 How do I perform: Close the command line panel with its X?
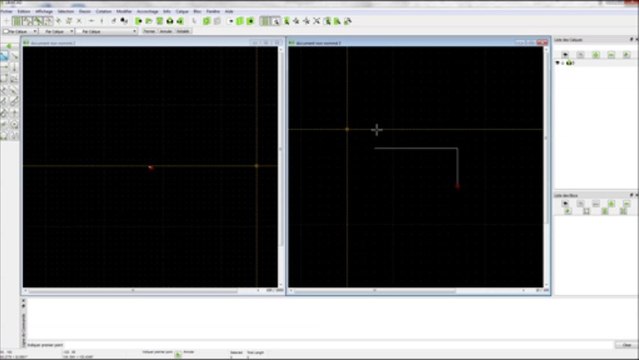click(x=23, y=301)
